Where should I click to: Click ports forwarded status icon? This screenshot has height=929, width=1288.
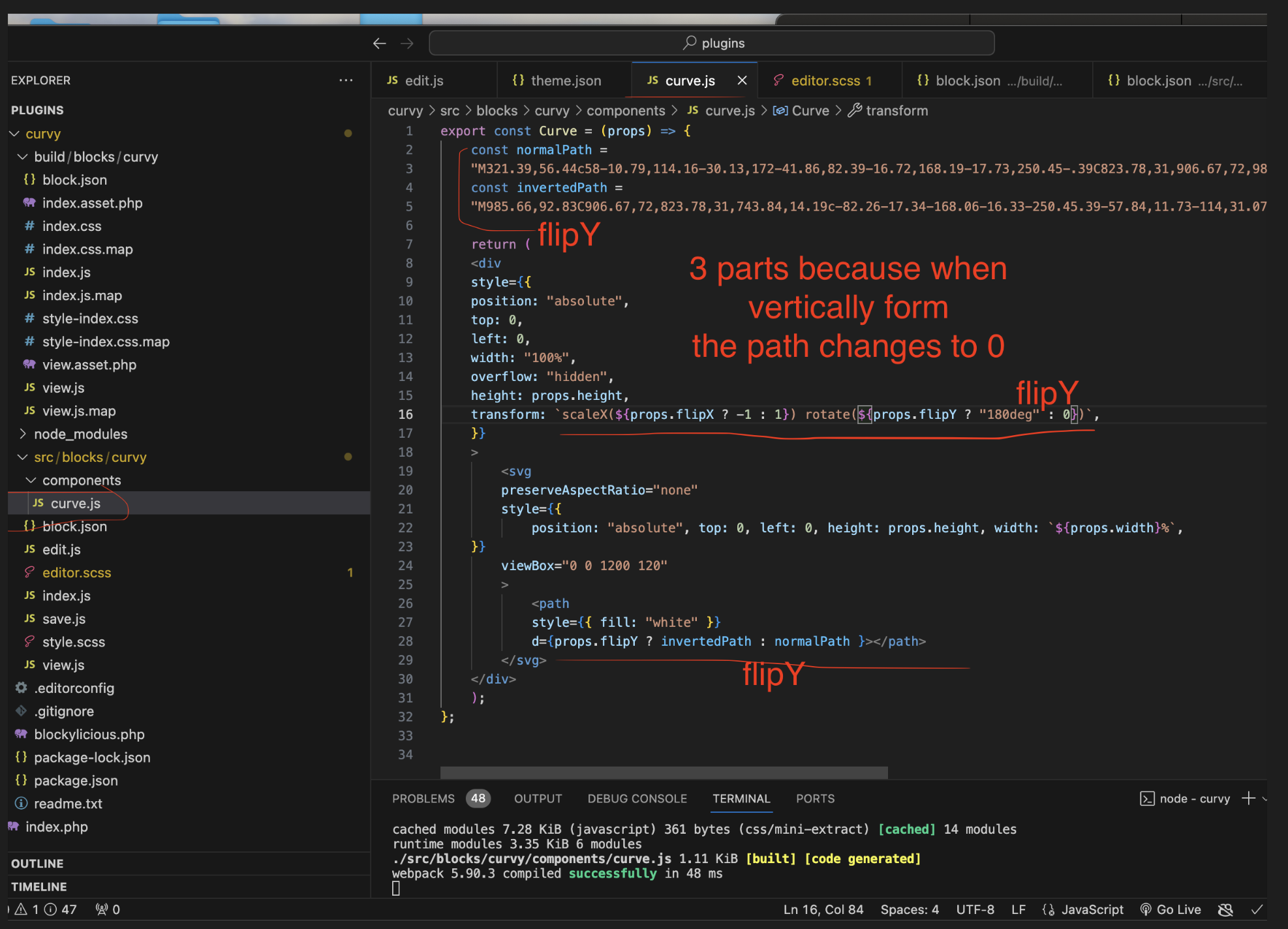tap(108, 909)
